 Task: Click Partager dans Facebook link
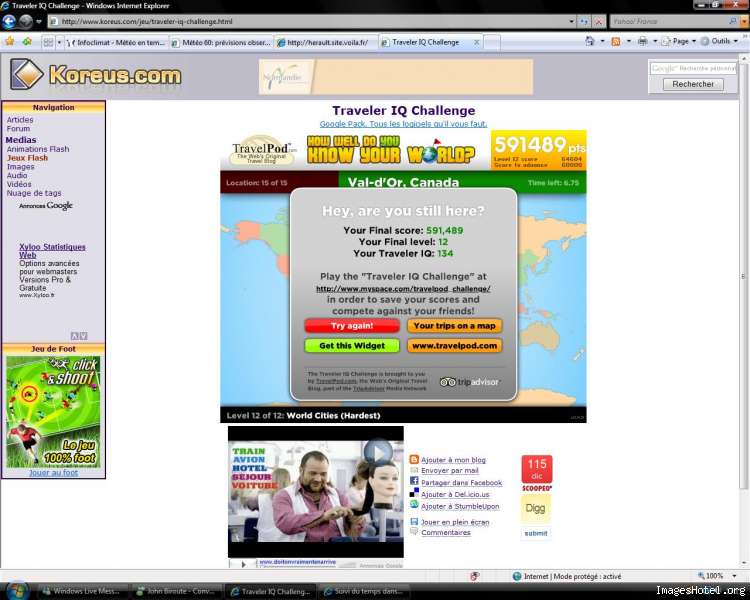[x=462, y=483]
